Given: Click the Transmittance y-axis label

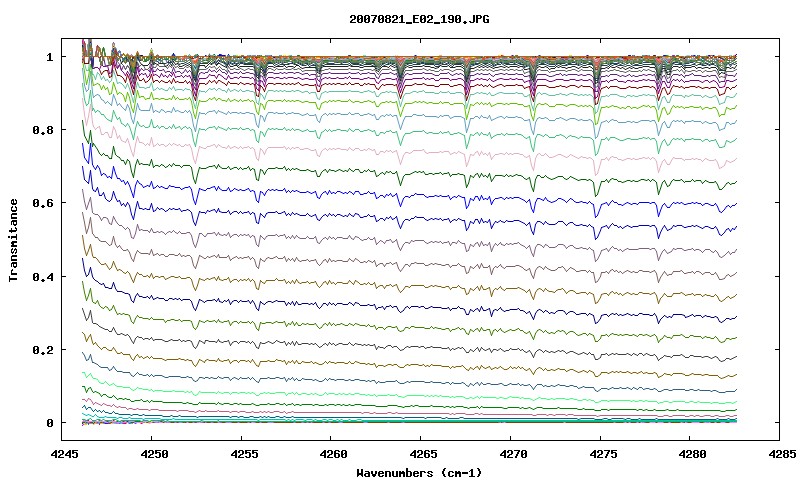Looking at the screenshot, I should [x=13, y=240].
